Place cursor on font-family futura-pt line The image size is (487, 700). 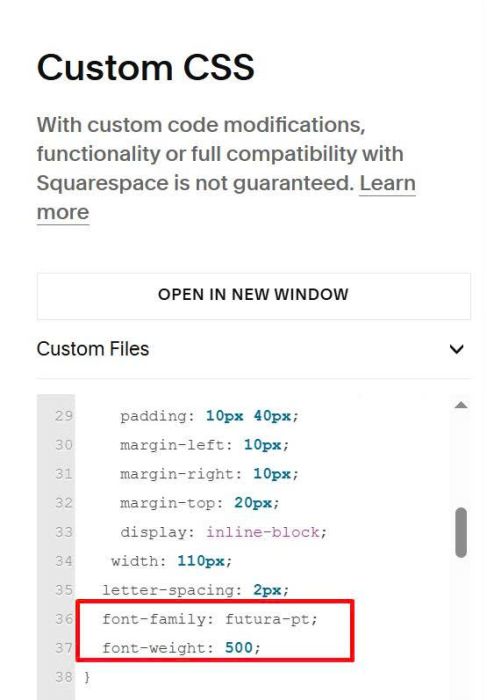pos(210,619)
